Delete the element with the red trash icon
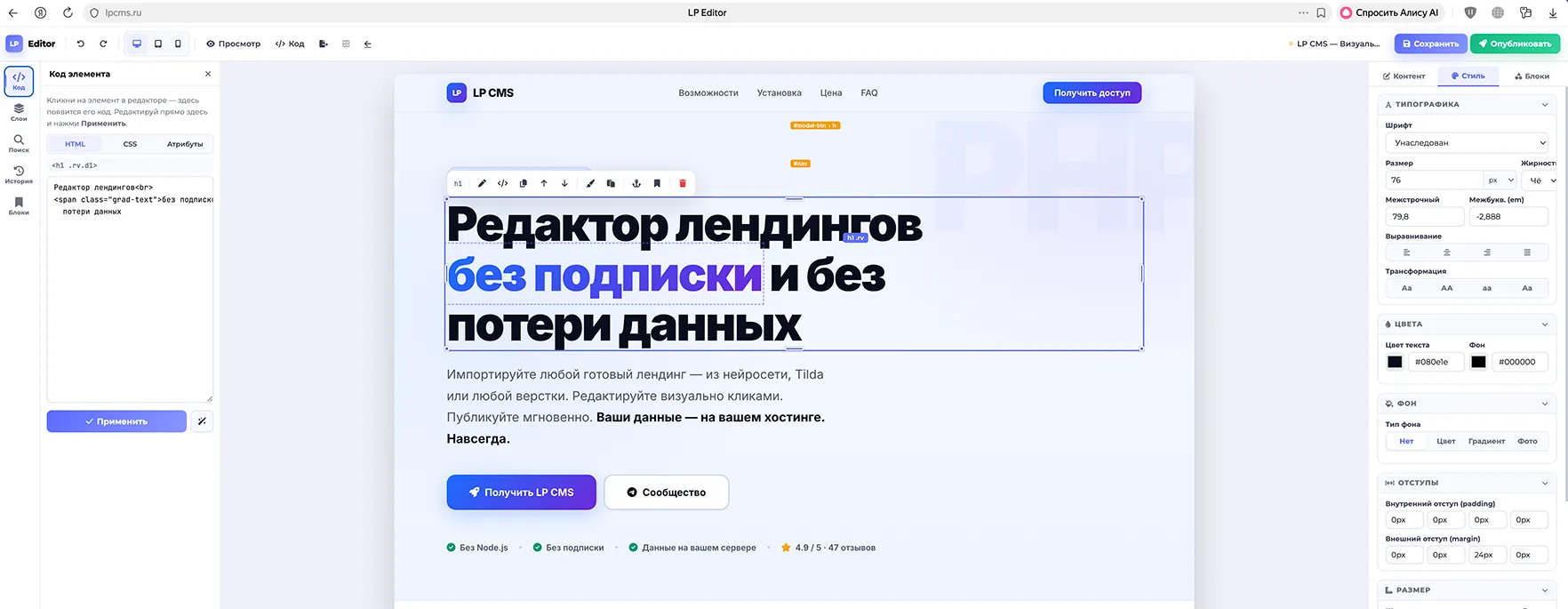Screen dimensions: 1568x609 pos(683,183)
